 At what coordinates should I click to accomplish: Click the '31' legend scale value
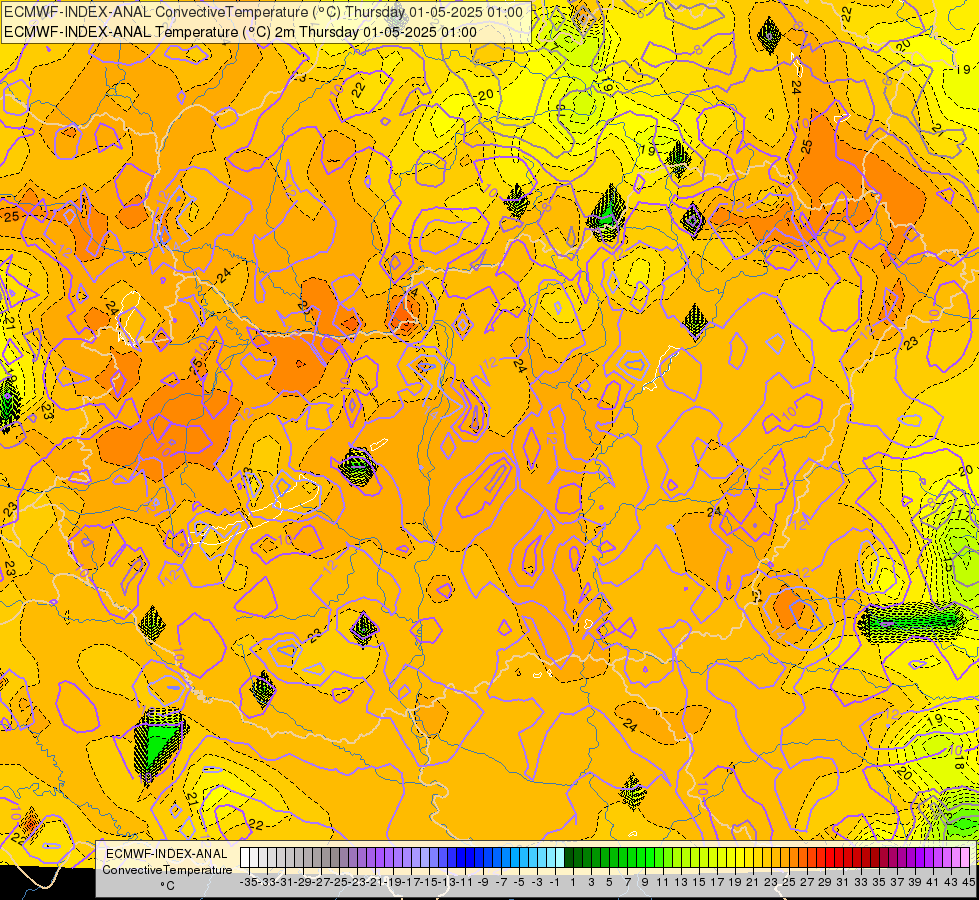point(843,883)
